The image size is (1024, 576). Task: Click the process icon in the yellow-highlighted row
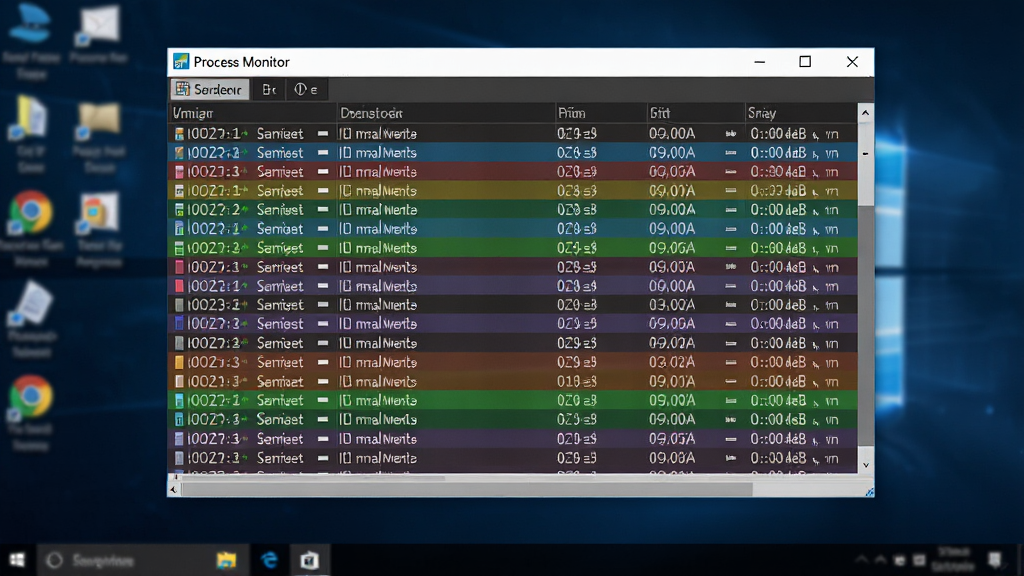tap(179, 191)
